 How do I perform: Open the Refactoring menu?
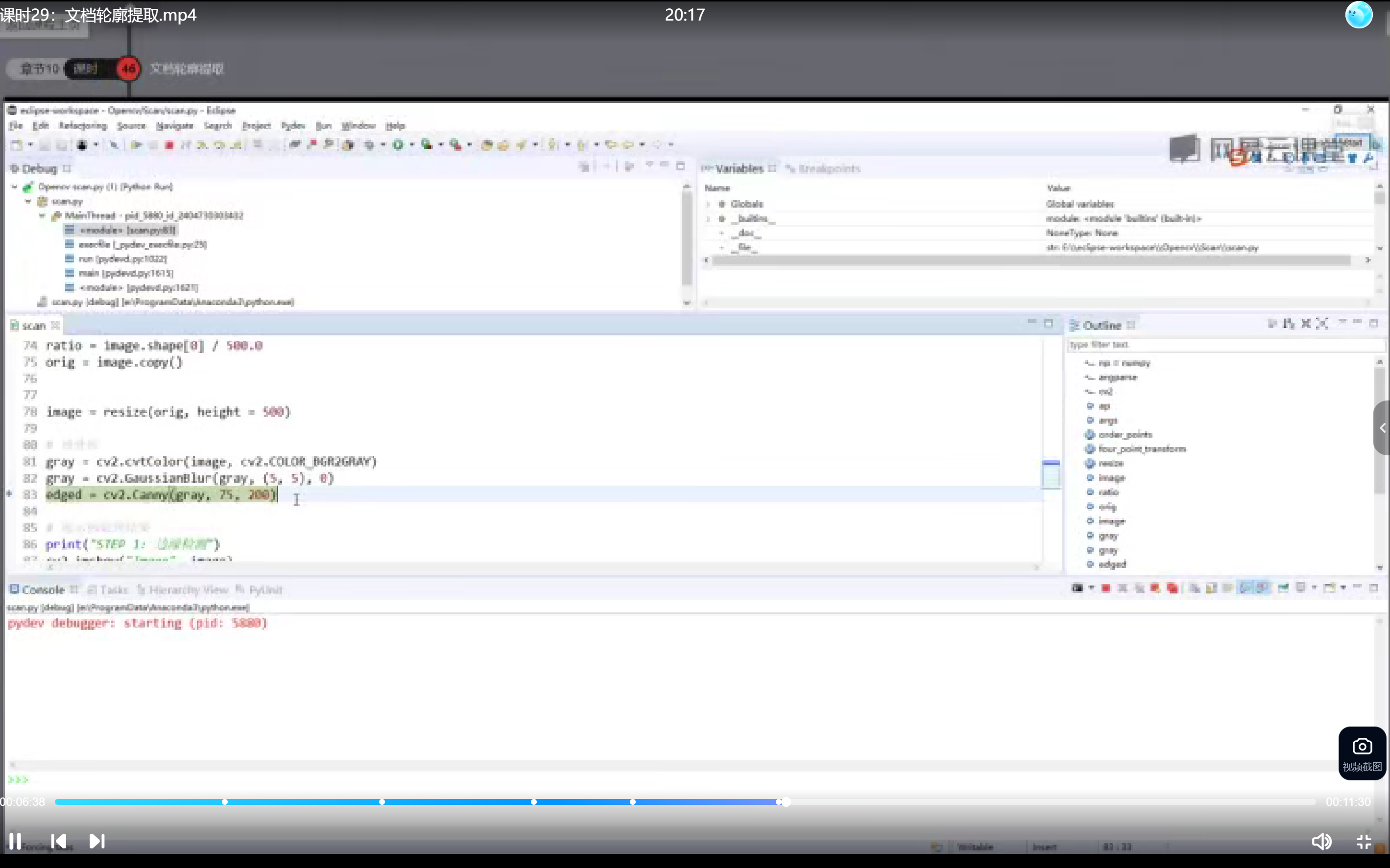point(83,126)
